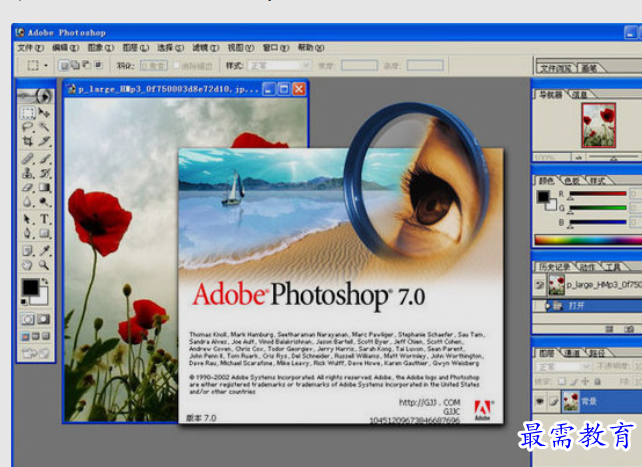The width and height of the screenshot is (642, 467).
Task: Switch to Quick Mask mode
Action: click(43, 319)
